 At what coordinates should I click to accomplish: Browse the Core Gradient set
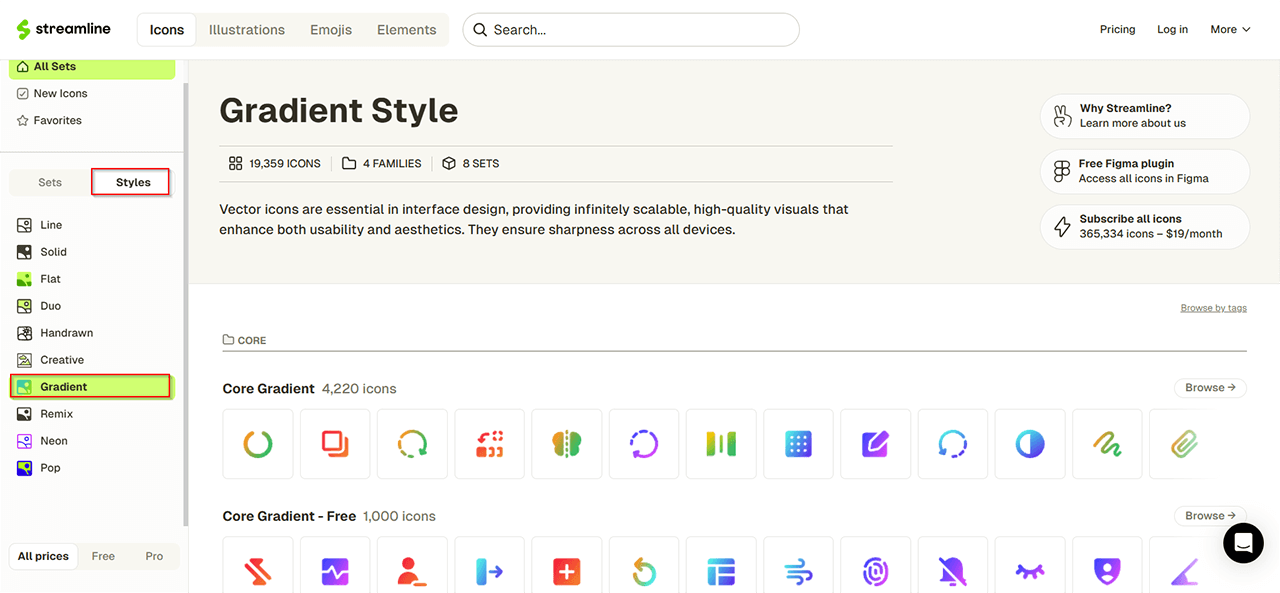1209,388
